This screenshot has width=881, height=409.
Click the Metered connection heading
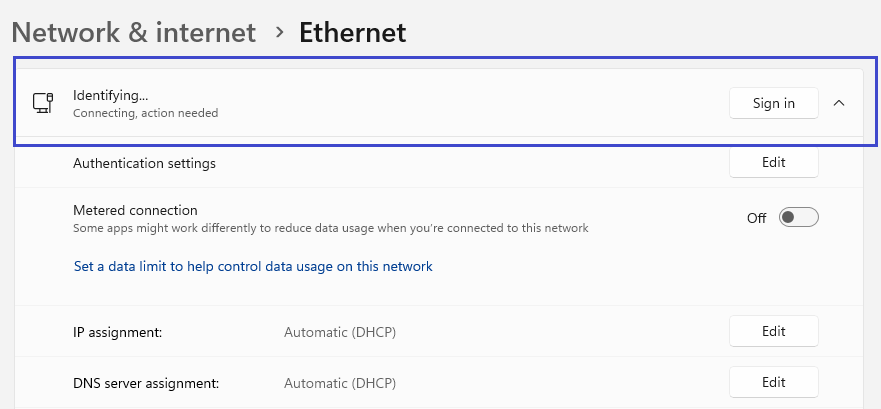tap(135, 210)
